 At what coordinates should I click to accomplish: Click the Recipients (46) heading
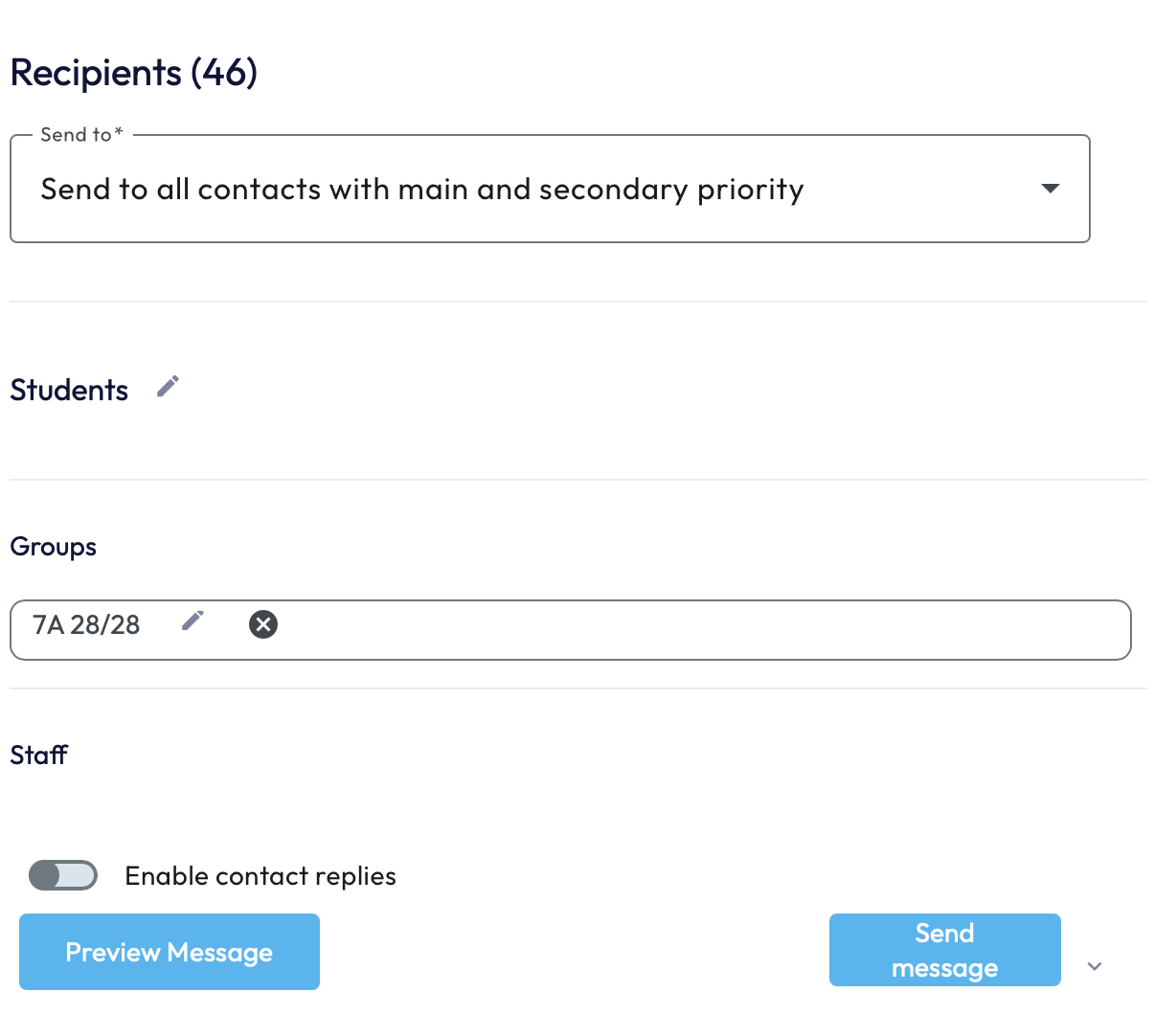tap(134, 73)
